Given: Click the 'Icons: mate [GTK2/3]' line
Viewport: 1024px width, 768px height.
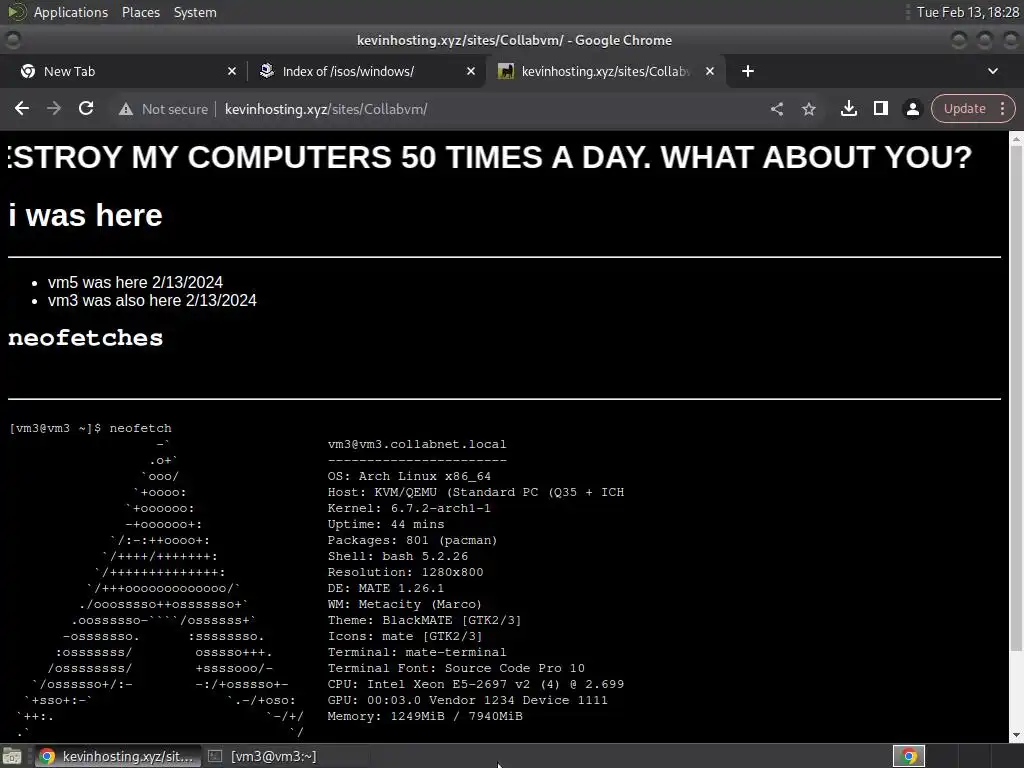Looking at the screenshot, I should coord(404,636).
